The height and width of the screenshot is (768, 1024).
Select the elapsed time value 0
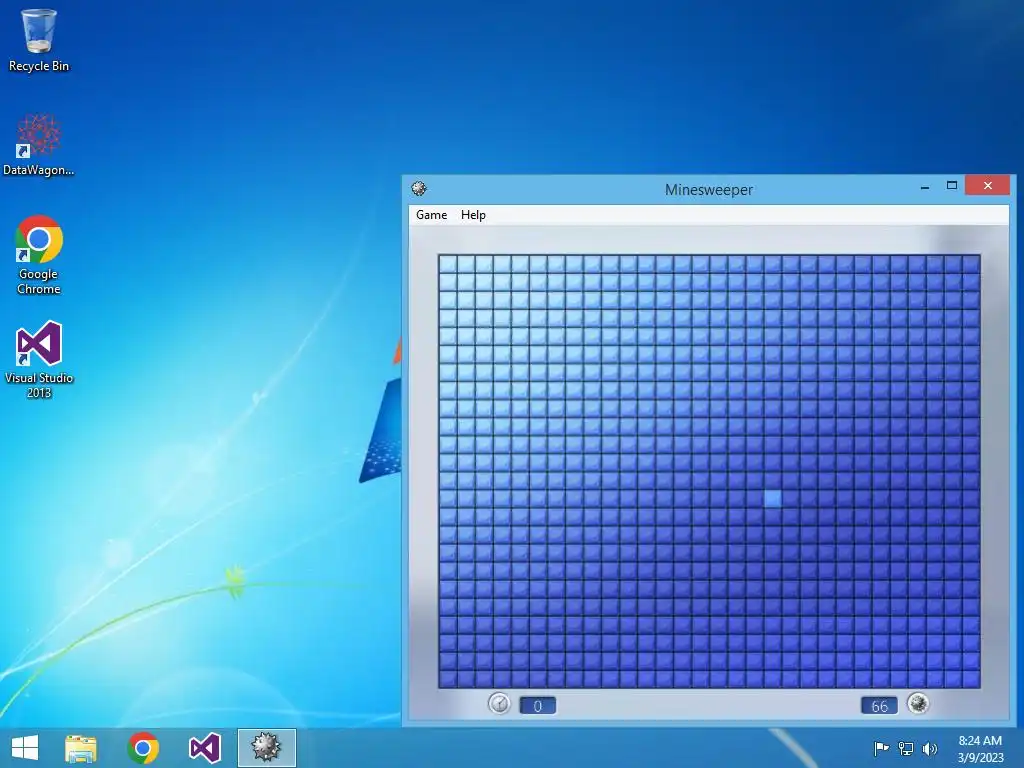point(537,706)
